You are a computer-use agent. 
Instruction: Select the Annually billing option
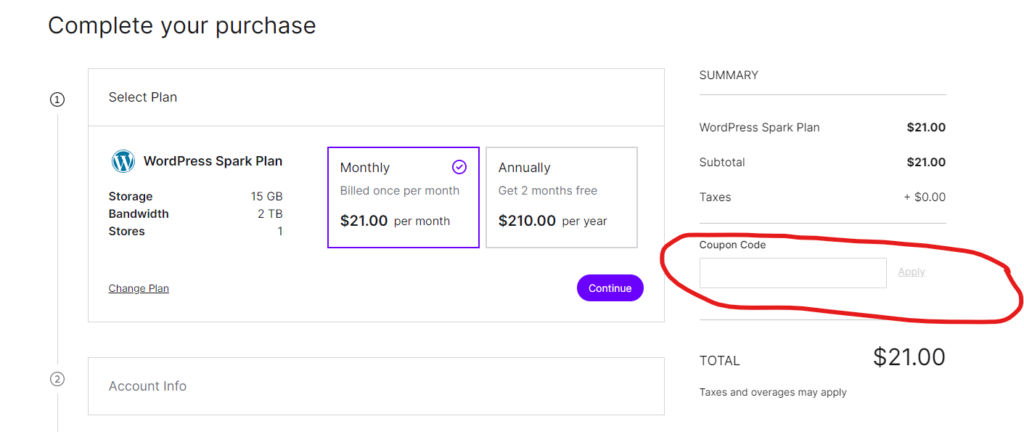[x=562, y=197]
